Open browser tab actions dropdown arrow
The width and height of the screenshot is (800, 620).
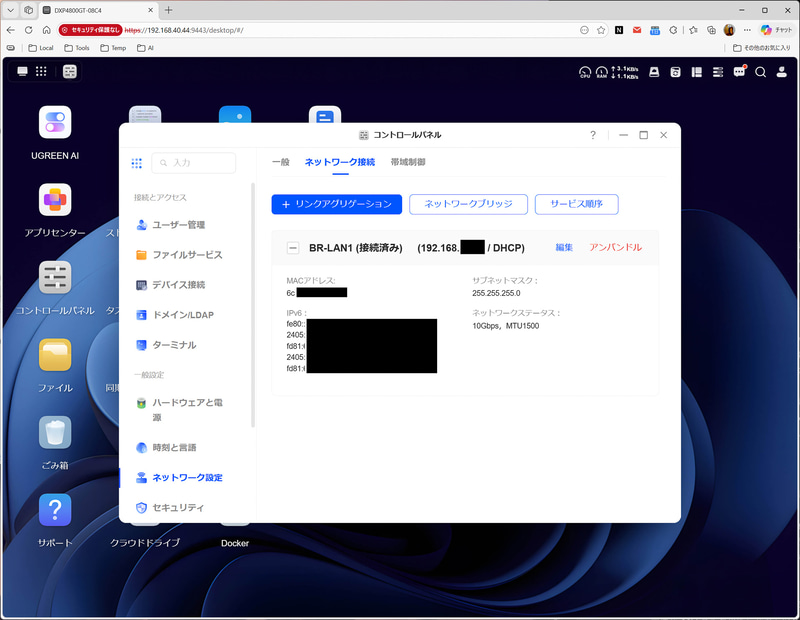(10, 10)
